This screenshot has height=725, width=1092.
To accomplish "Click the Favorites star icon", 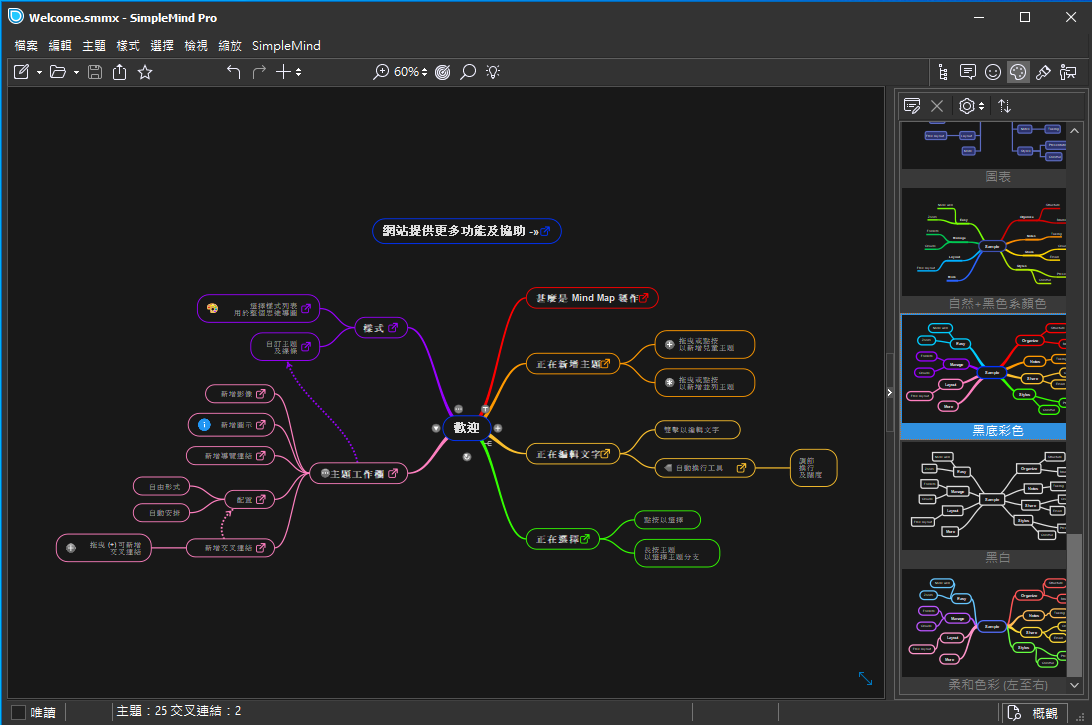I will (x=145, y=72).
